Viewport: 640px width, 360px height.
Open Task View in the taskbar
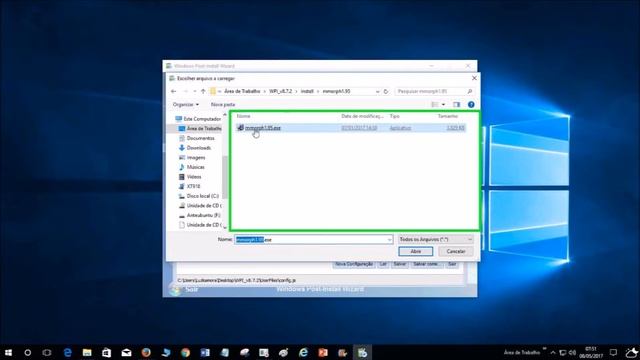(47, 352)
